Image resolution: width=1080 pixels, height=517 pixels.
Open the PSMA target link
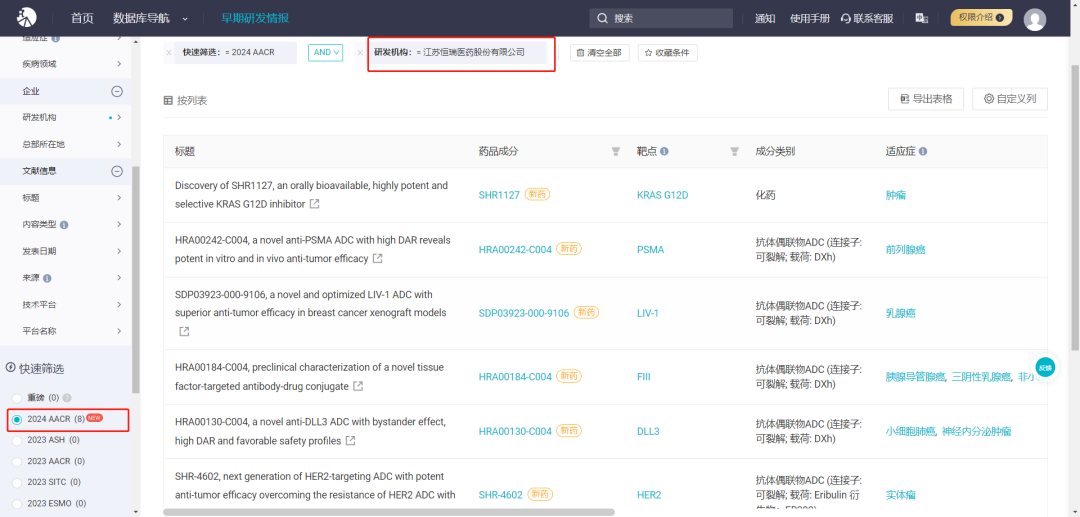pyautogui.click(x=650, y=249)
